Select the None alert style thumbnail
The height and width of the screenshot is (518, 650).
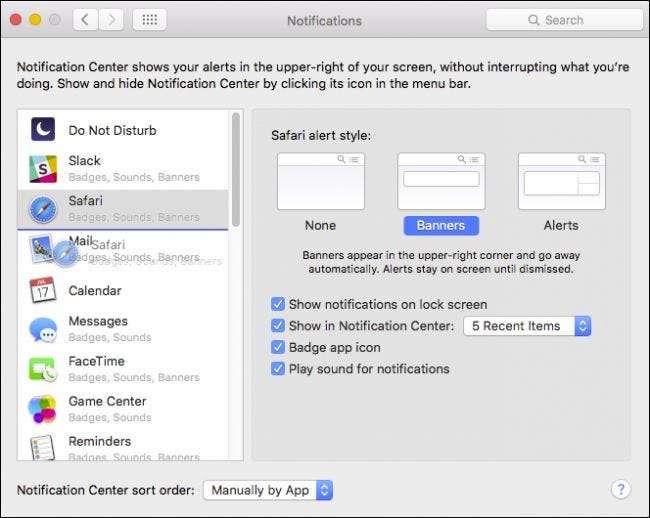321,181
